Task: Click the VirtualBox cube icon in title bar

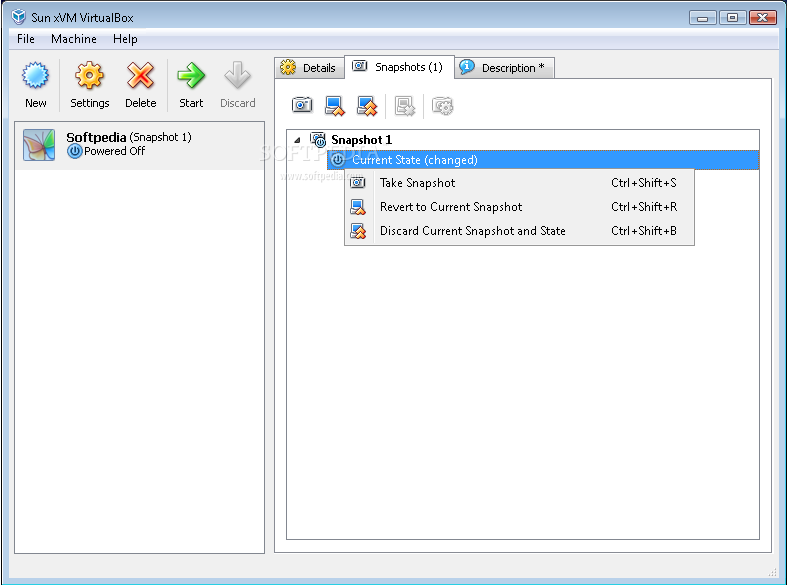Action: [x=19, y=17]
